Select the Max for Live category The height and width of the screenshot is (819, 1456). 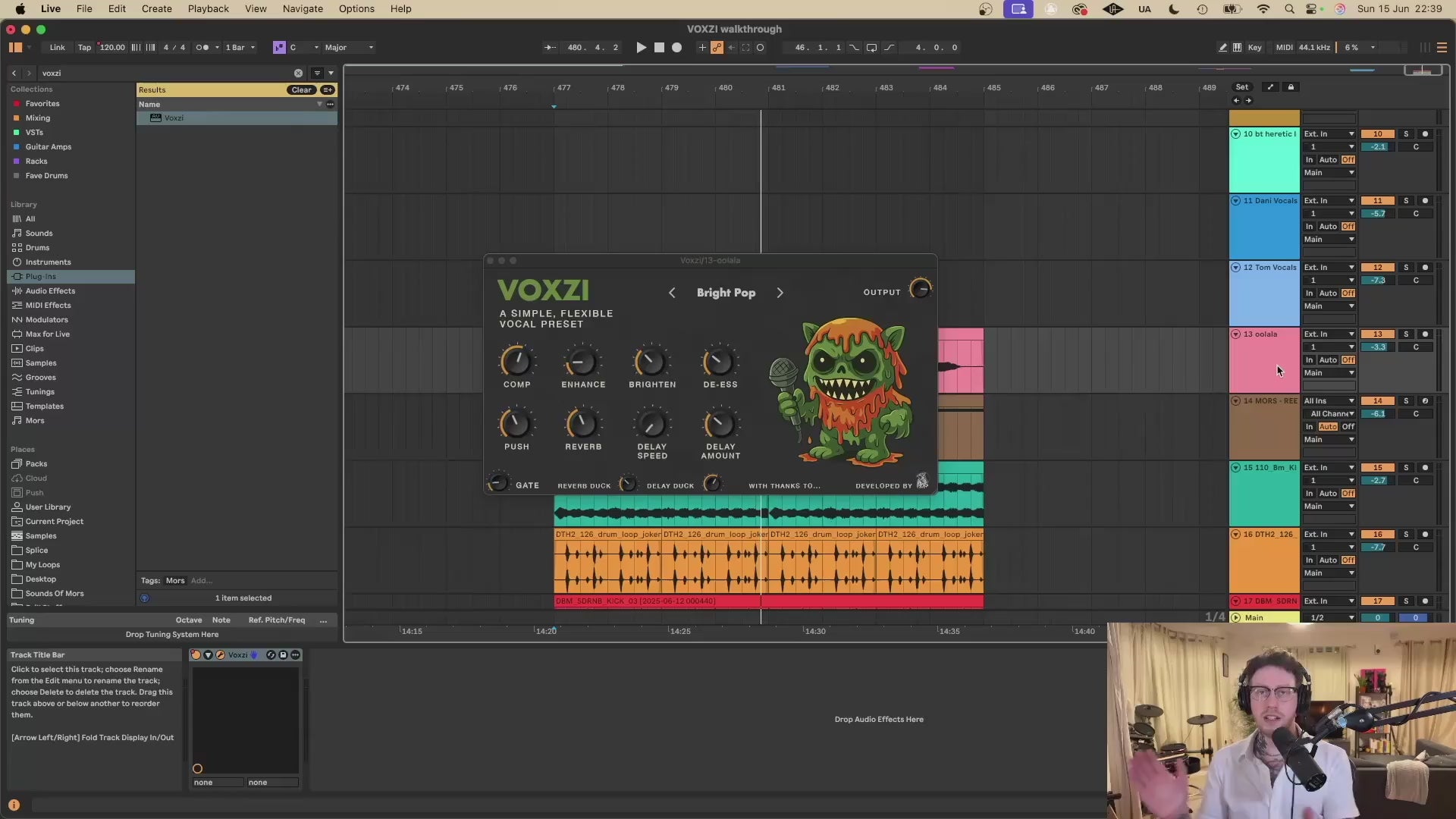[x=47, y=334]
